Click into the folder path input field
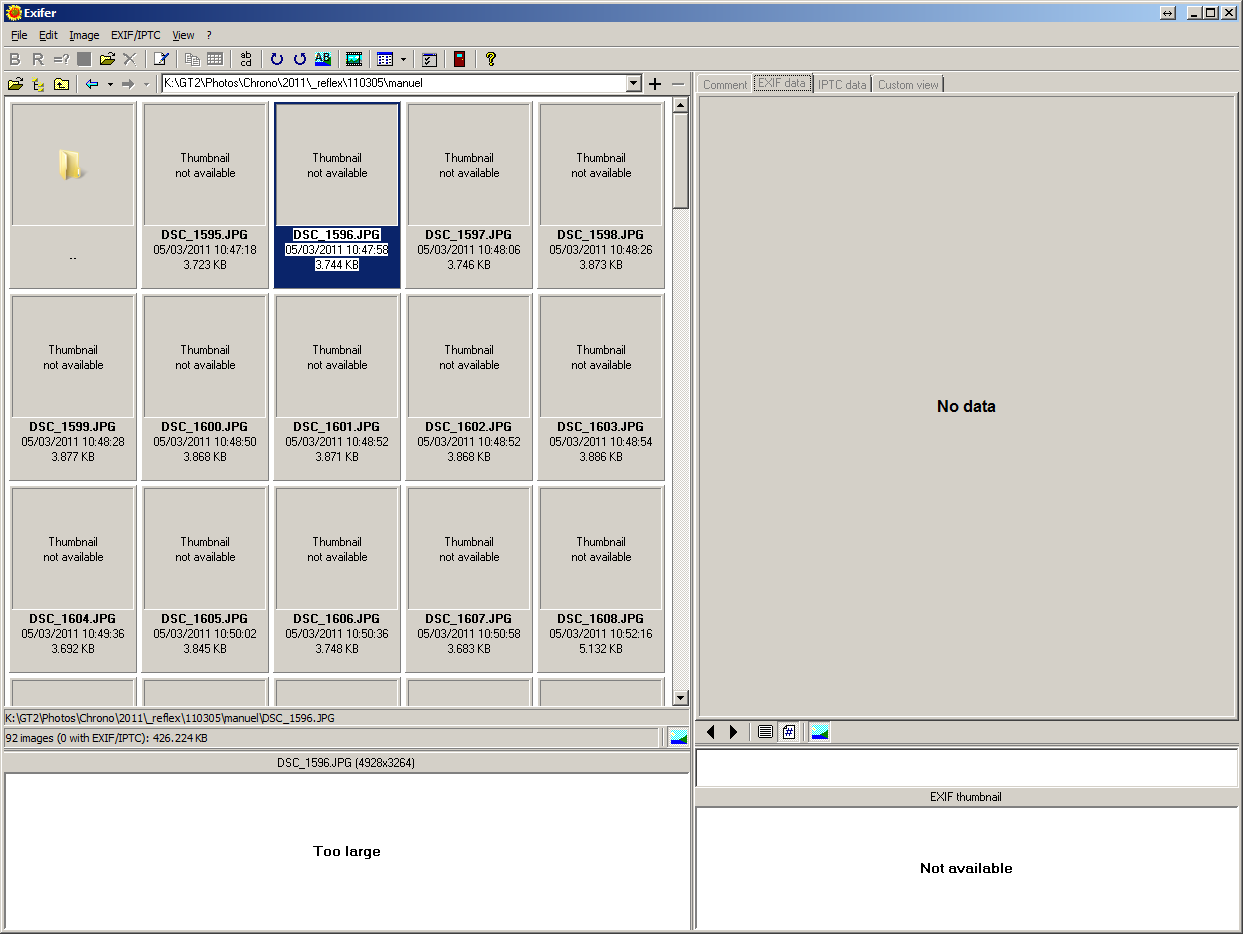Viewport: 1243px width, 934px height. (393, 84)
